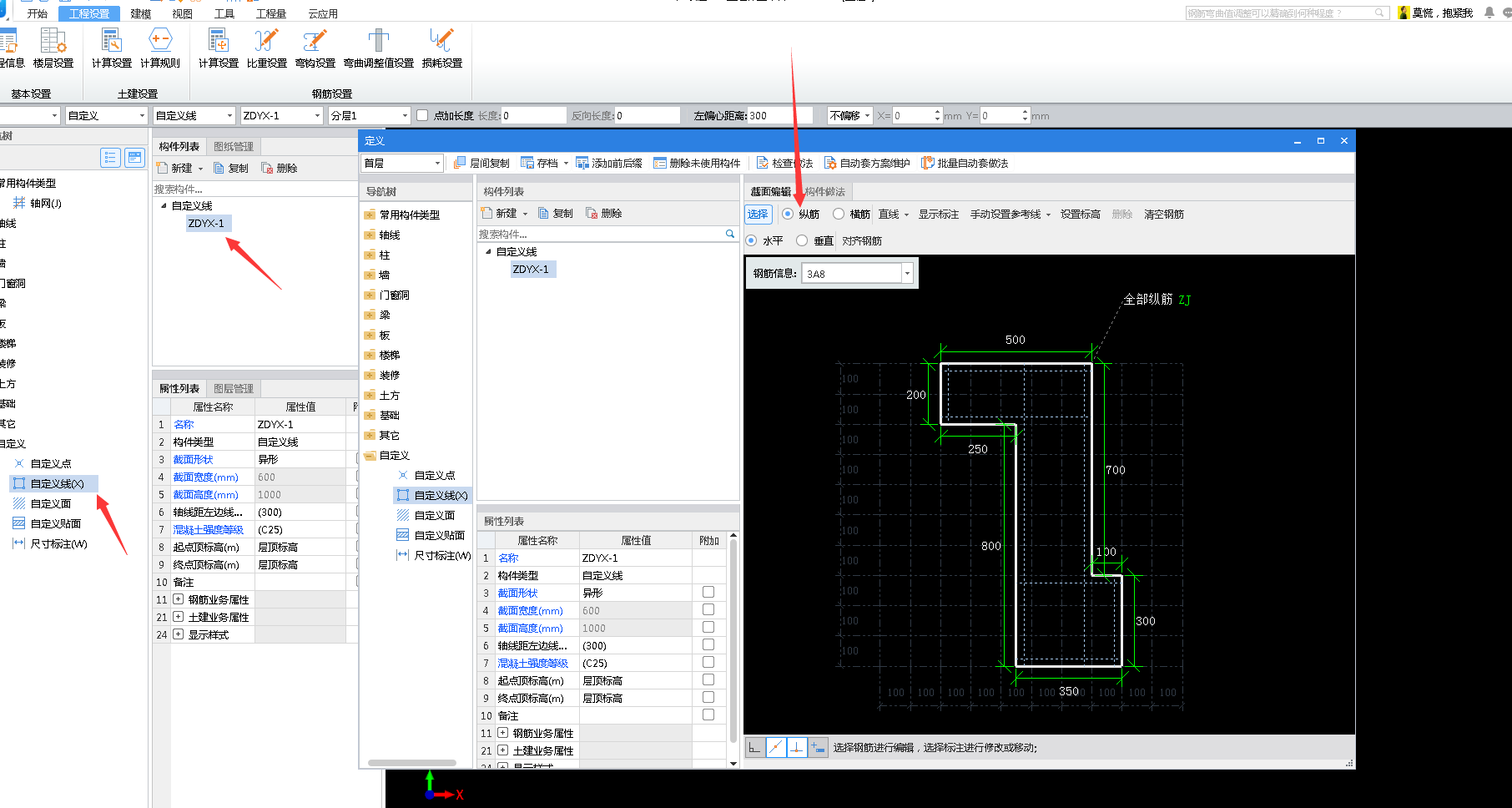Tick 附加 checkbox for 截面形状 row
The image size is (1512, 808).
[708, 592]
